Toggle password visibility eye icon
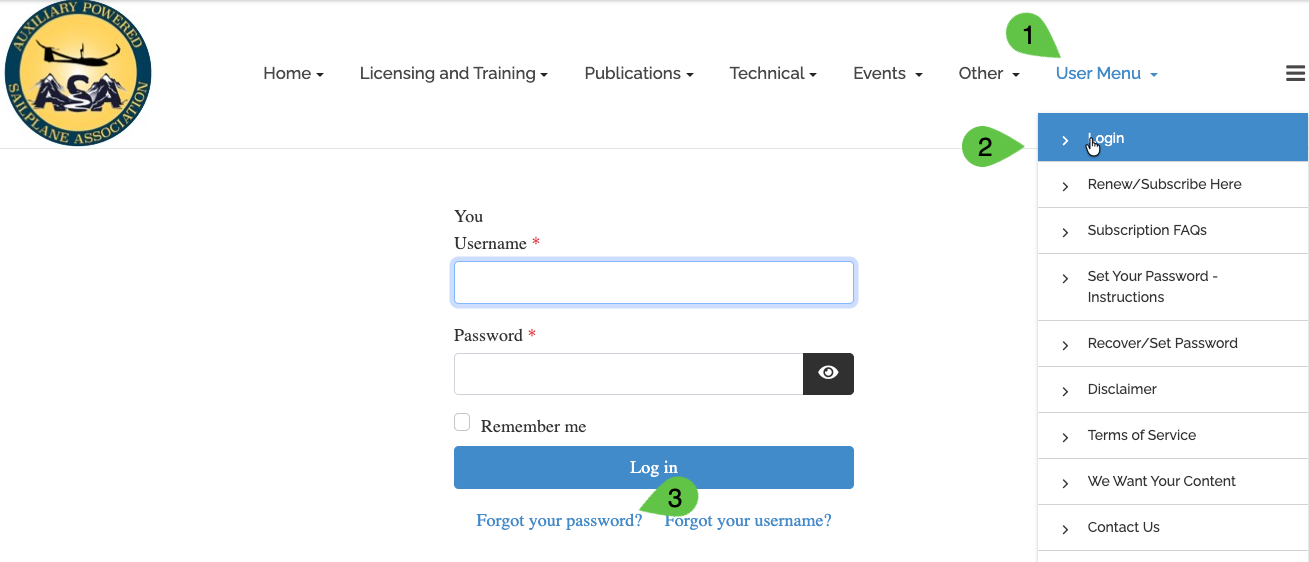This screenshot has height=562, width=1309. click(x=828, y=374)
